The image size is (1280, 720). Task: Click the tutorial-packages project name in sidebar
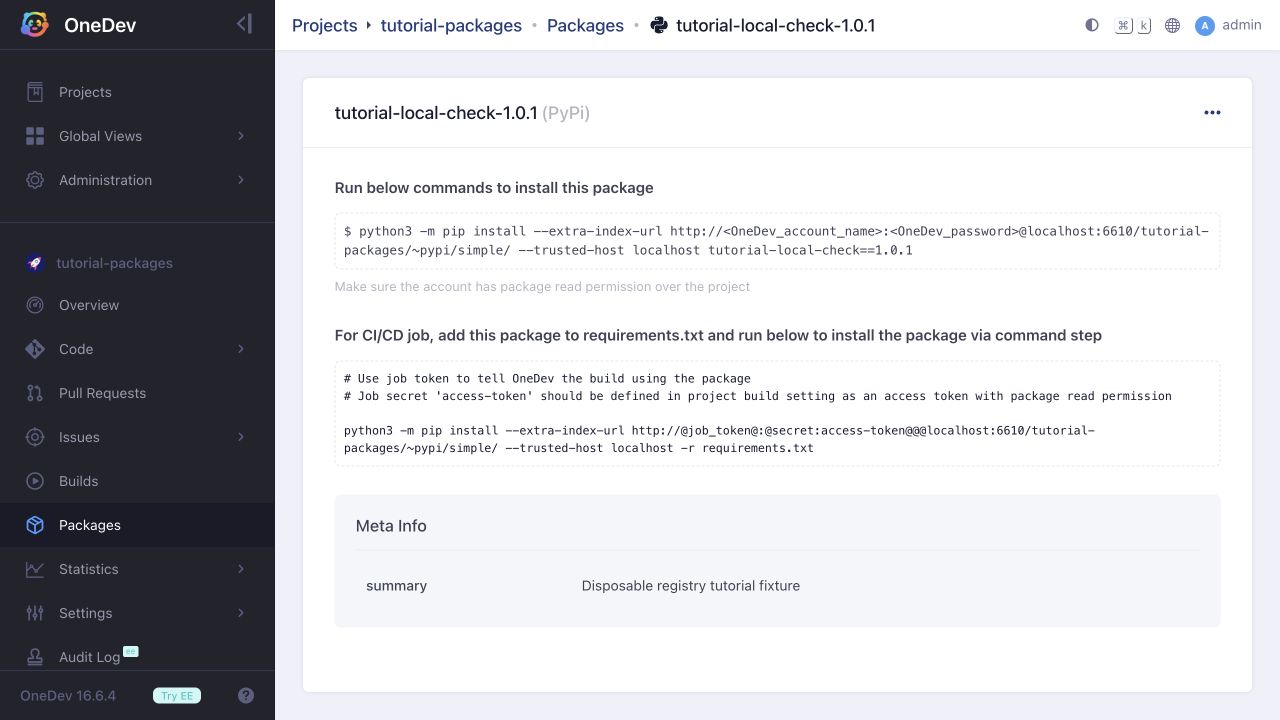click(x=114, y=263)
